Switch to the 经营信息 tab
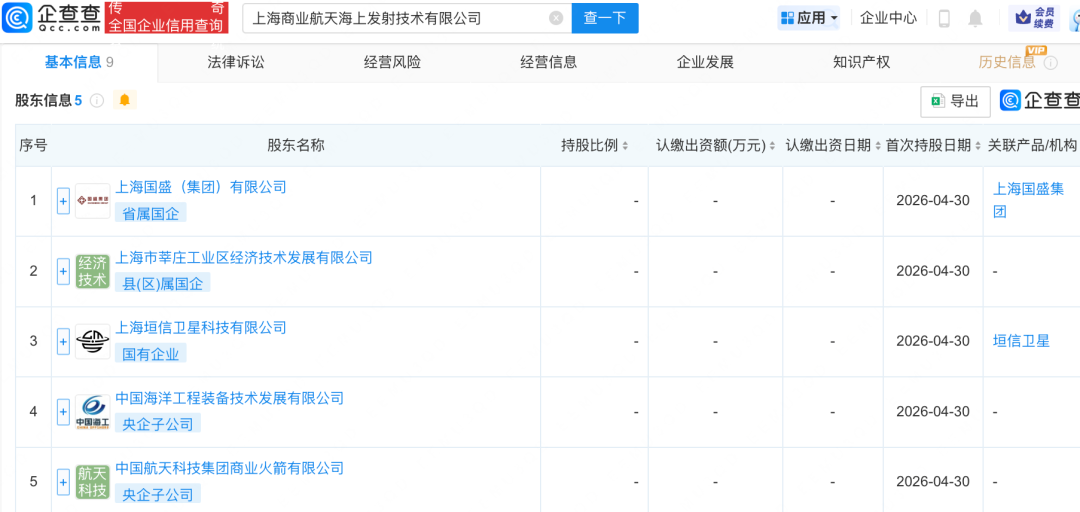 coord(548,63)
